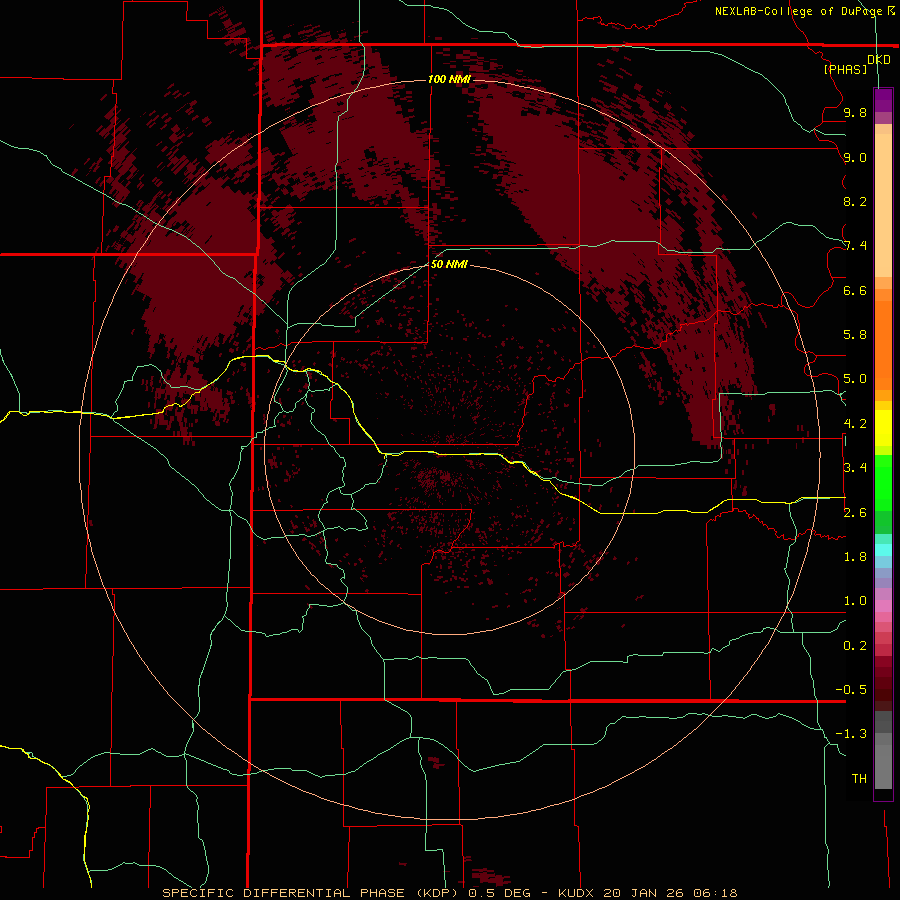This screenshot has width=900, height=900.
Task: Select the pink segment of the color bar
Action: 883,606
